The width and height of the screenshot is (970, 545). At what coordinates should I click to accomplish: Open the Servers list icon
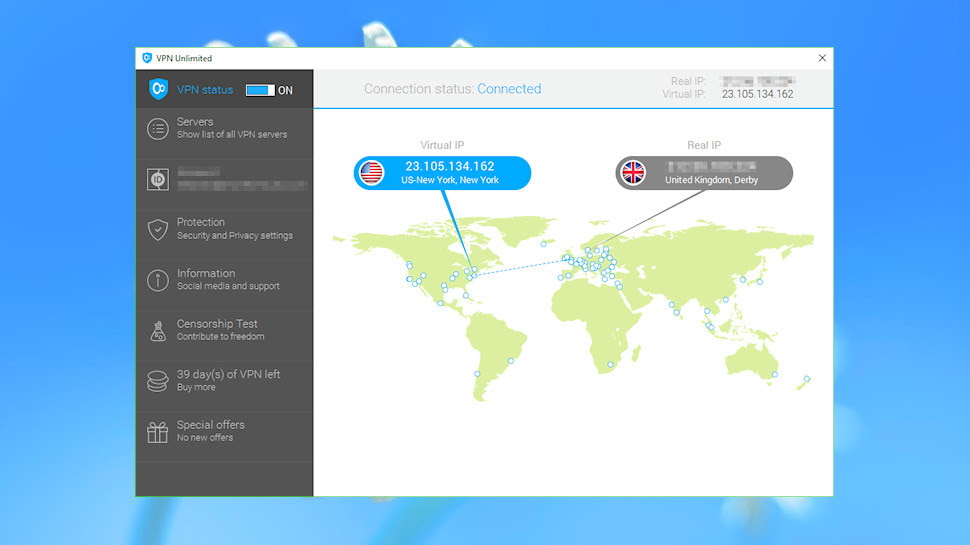coord(158,129)
